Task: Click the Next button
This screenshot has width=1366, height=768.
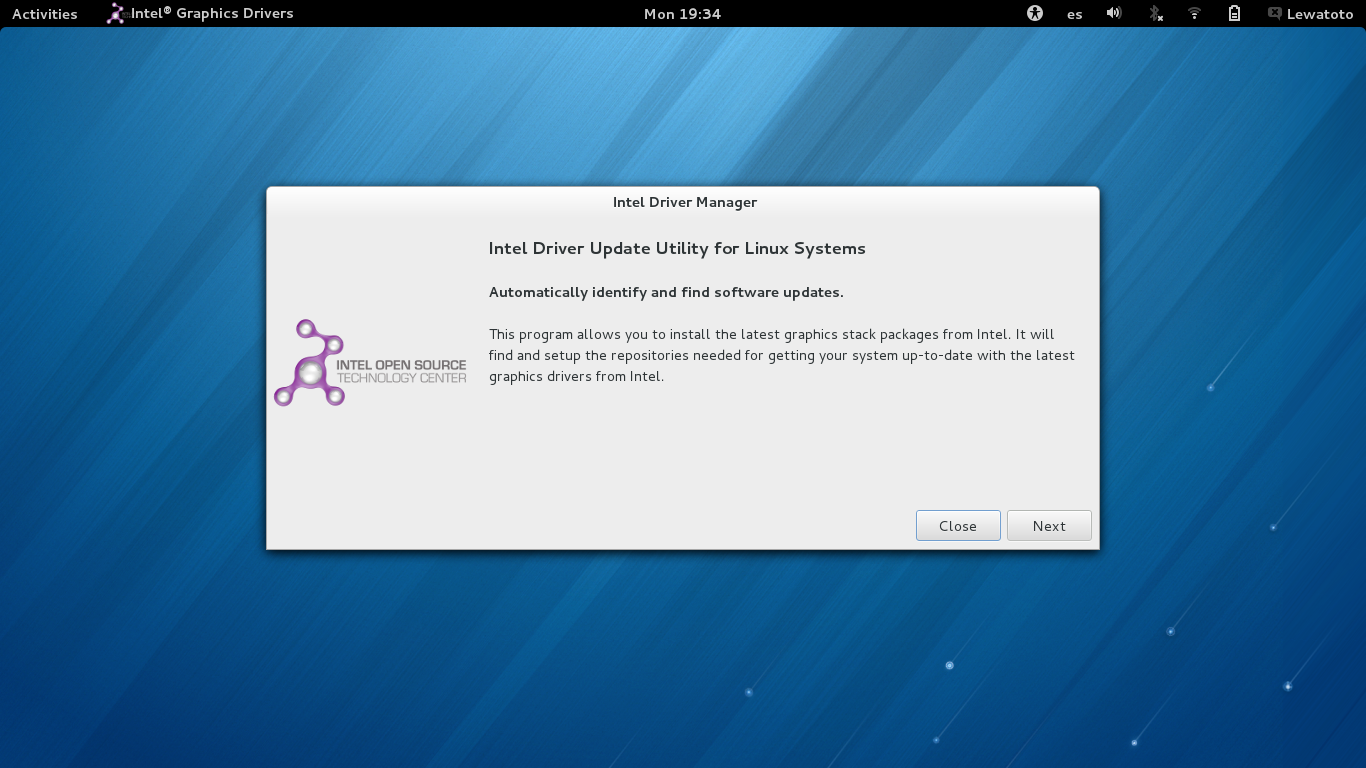Action: (1049, 526)
